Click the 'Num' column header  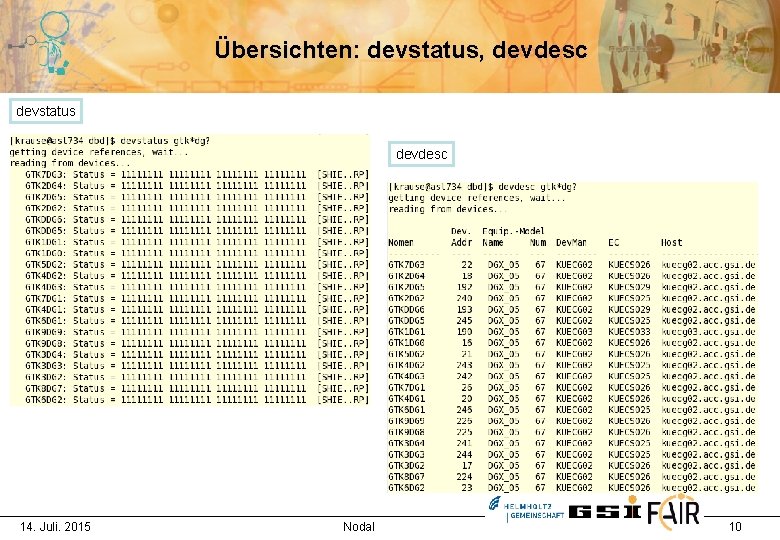(538, 243)
